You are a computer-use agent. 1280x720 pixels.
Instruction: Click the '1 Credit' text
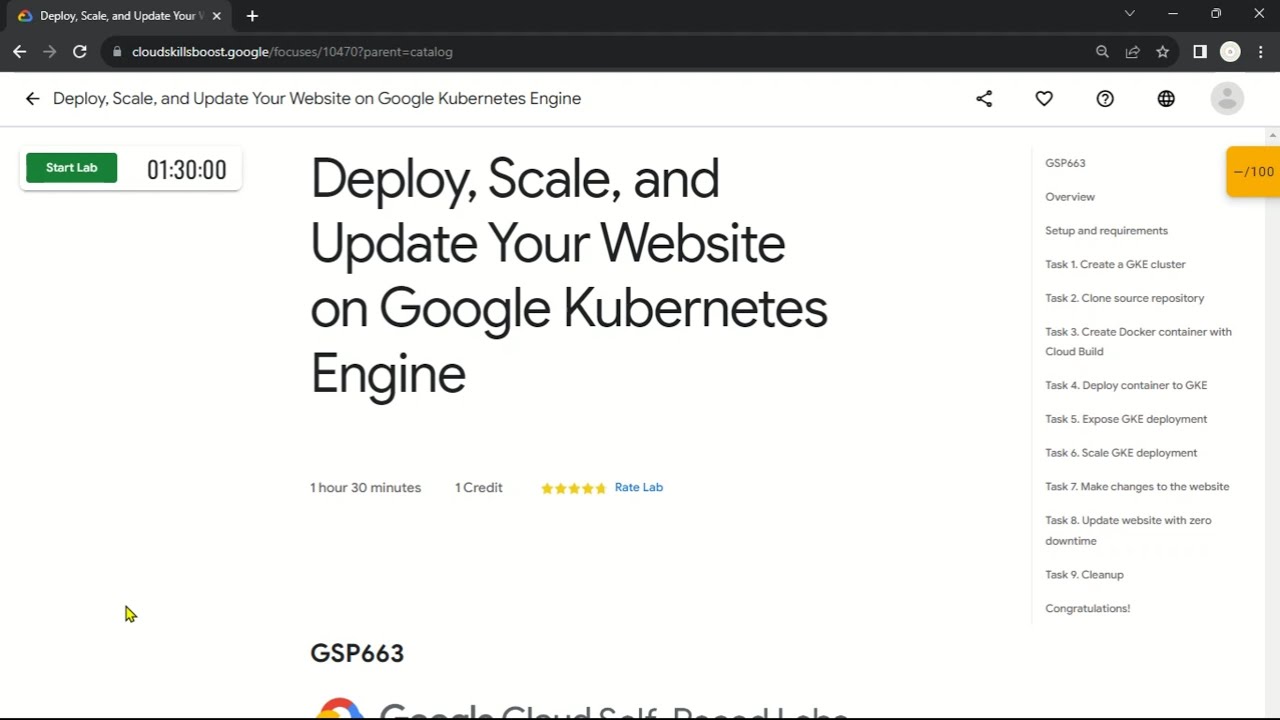pyautogui.click(x=479, y=488)
